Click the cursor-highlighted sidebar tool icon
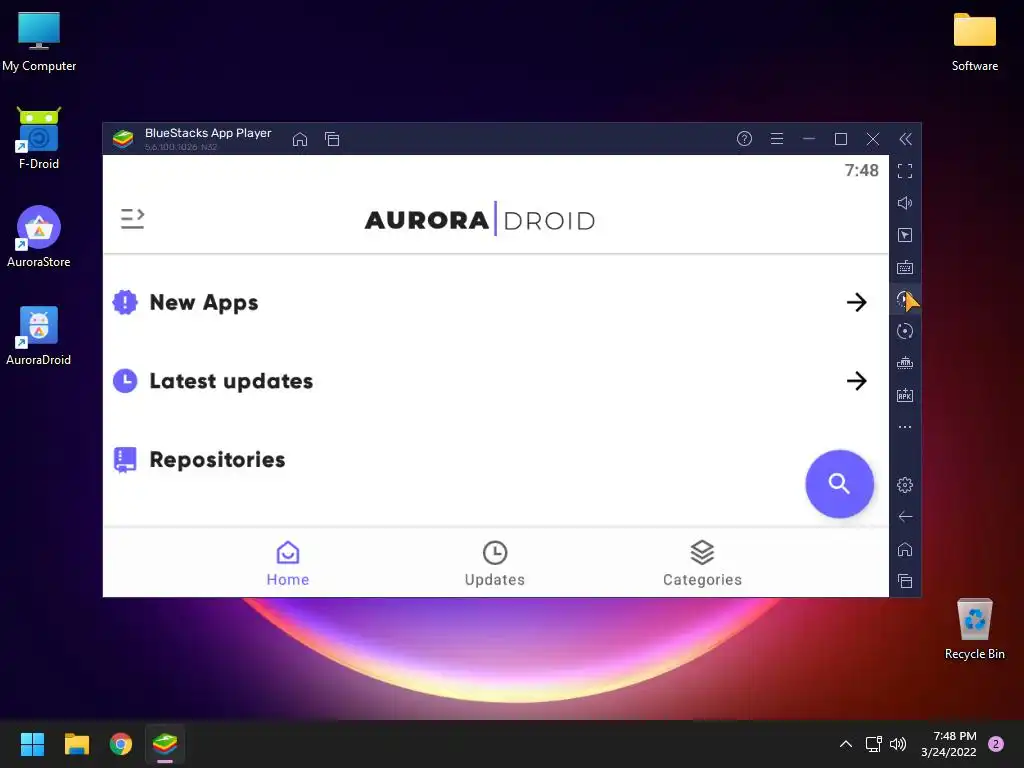Image resolution: width=1024 pixels, height=768 pixels. coord(904,299)
